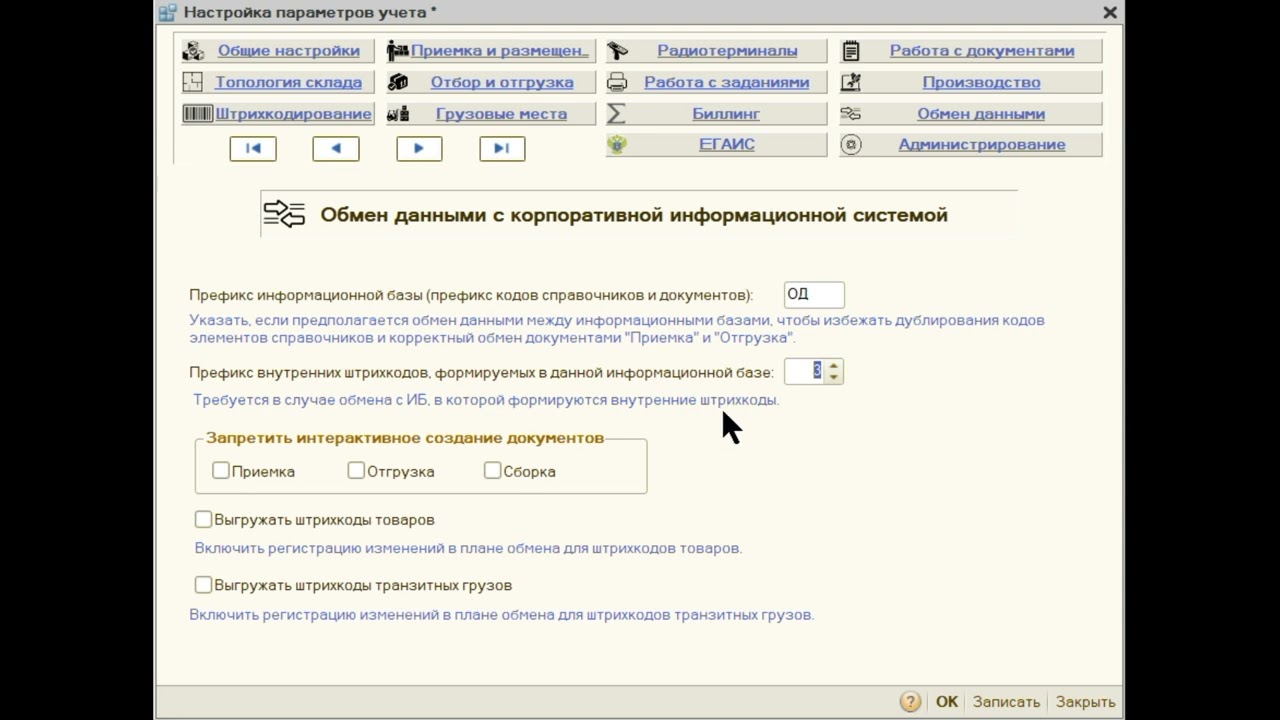
Task: Check Выгружать штрихкоды товаров
Action: pyautogui.click(x=203, y=519)
